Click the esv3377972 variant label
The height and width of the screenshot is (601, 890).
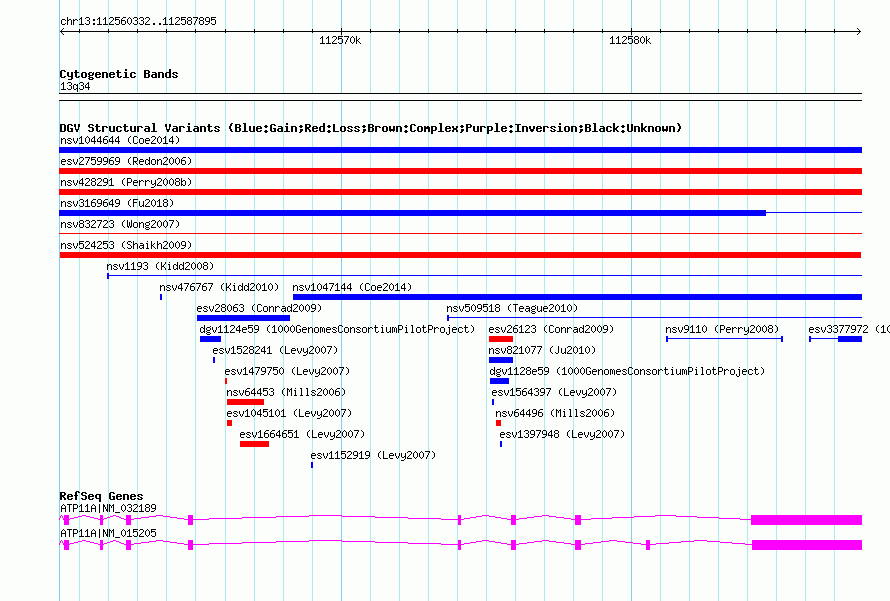coord(849,329)
